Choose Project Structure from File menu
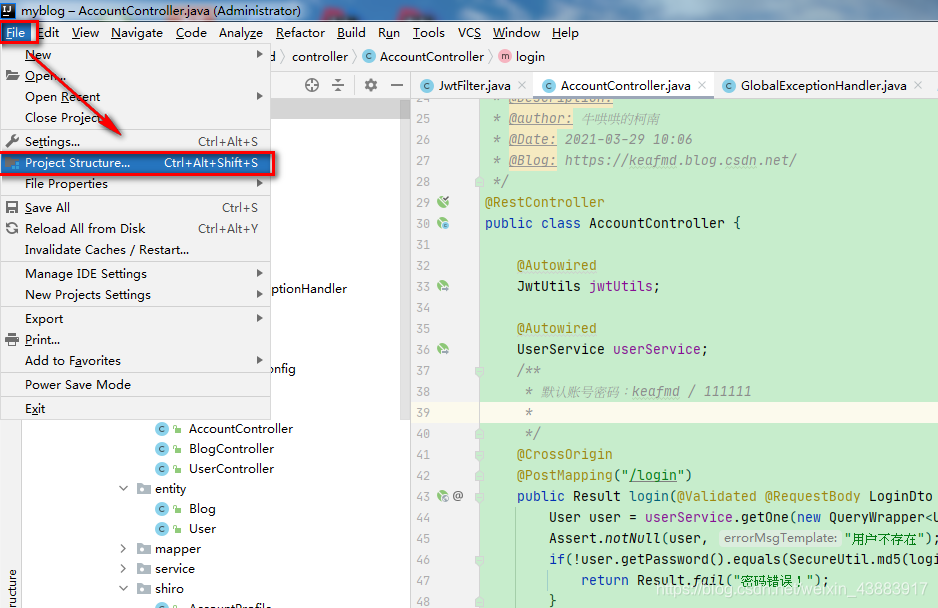Image resolution: width=938 pixels, height=608 pixels. pos(136,163)
